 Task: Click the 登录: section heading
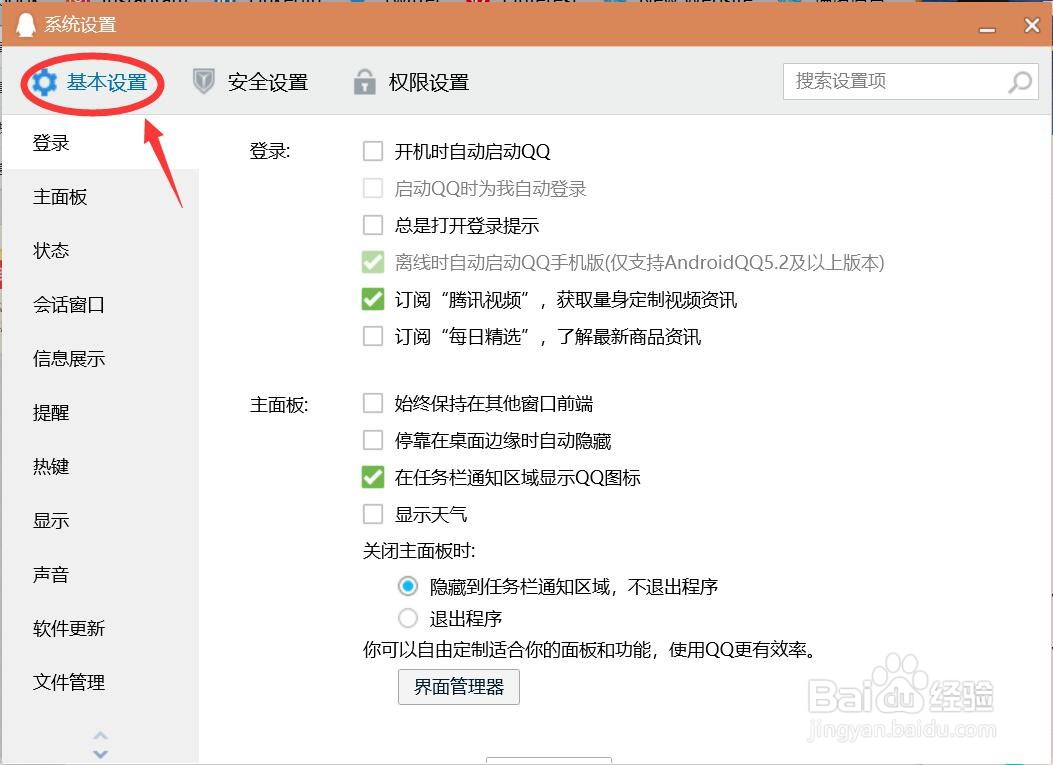pos(270,151)
